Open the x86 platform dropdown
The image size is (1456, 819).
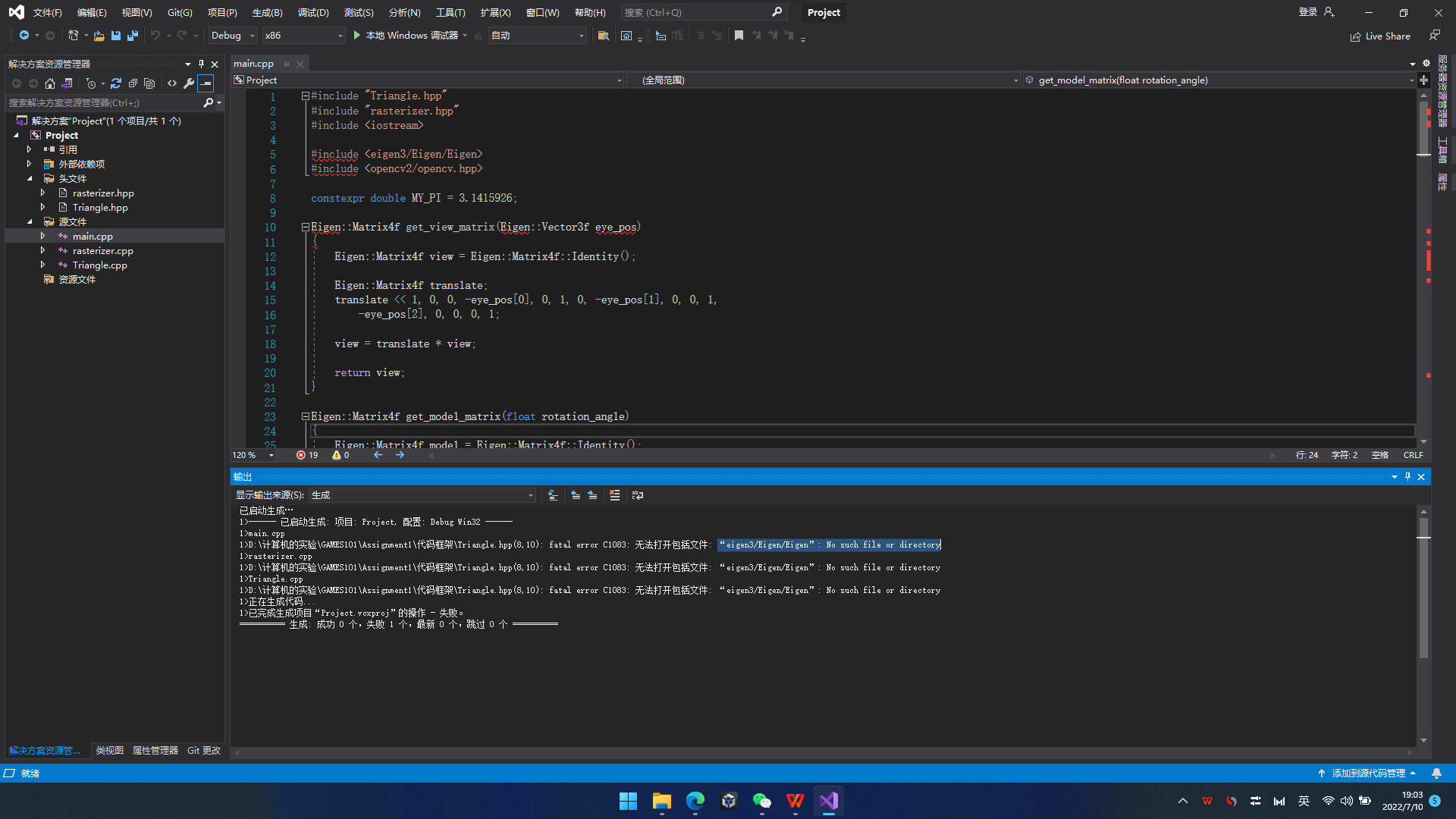pos(303,35)
